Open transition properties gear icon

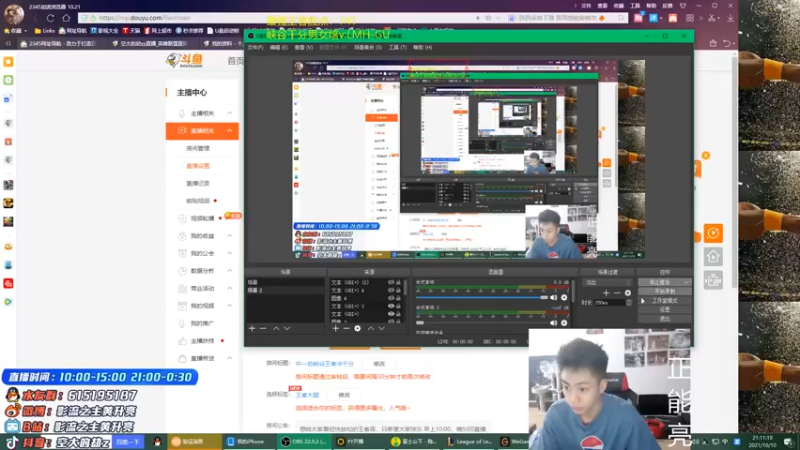(x=628, y=293)
